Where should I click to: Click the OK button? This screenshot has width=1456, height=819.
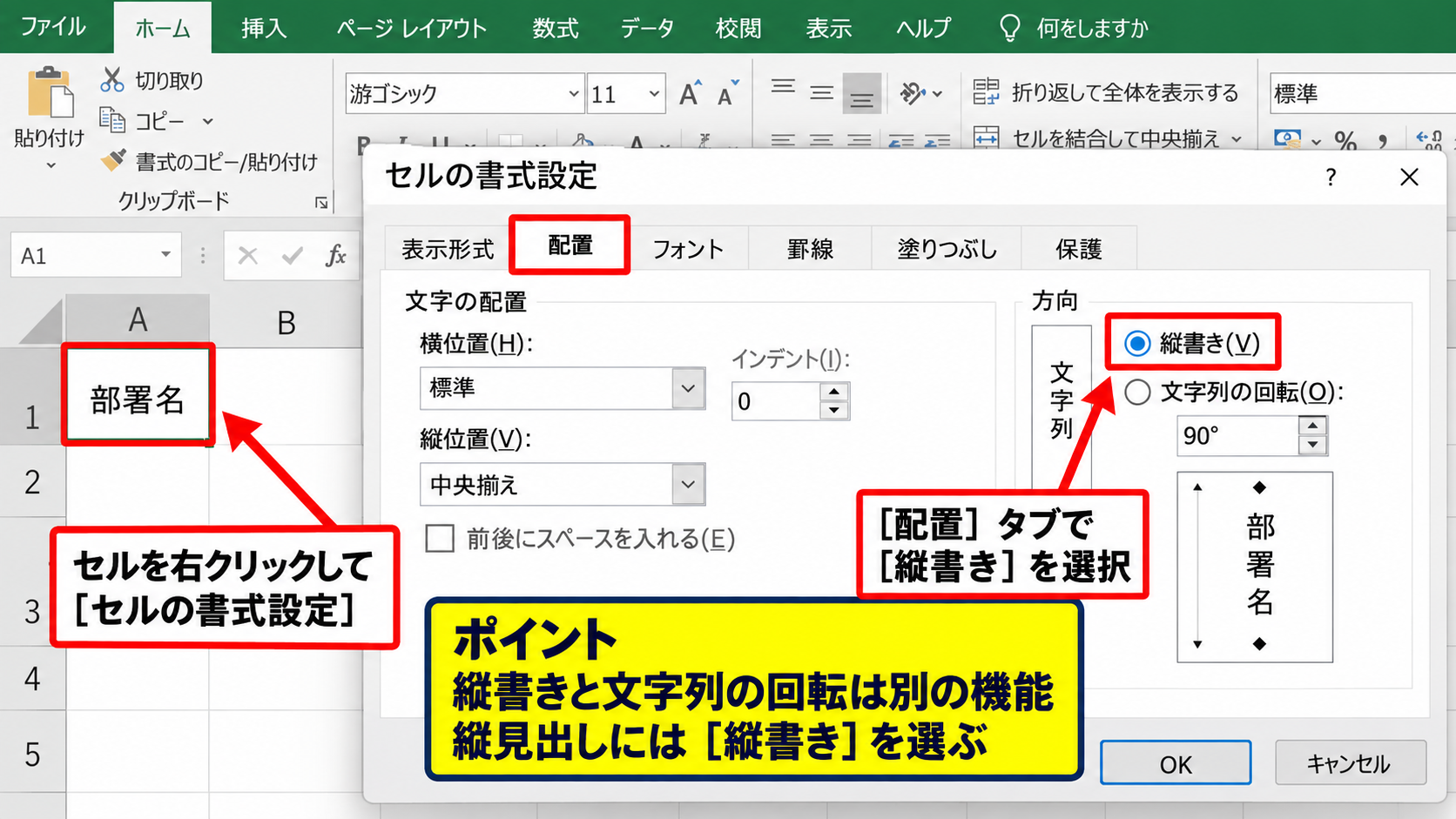click(x=1176, y=763)
